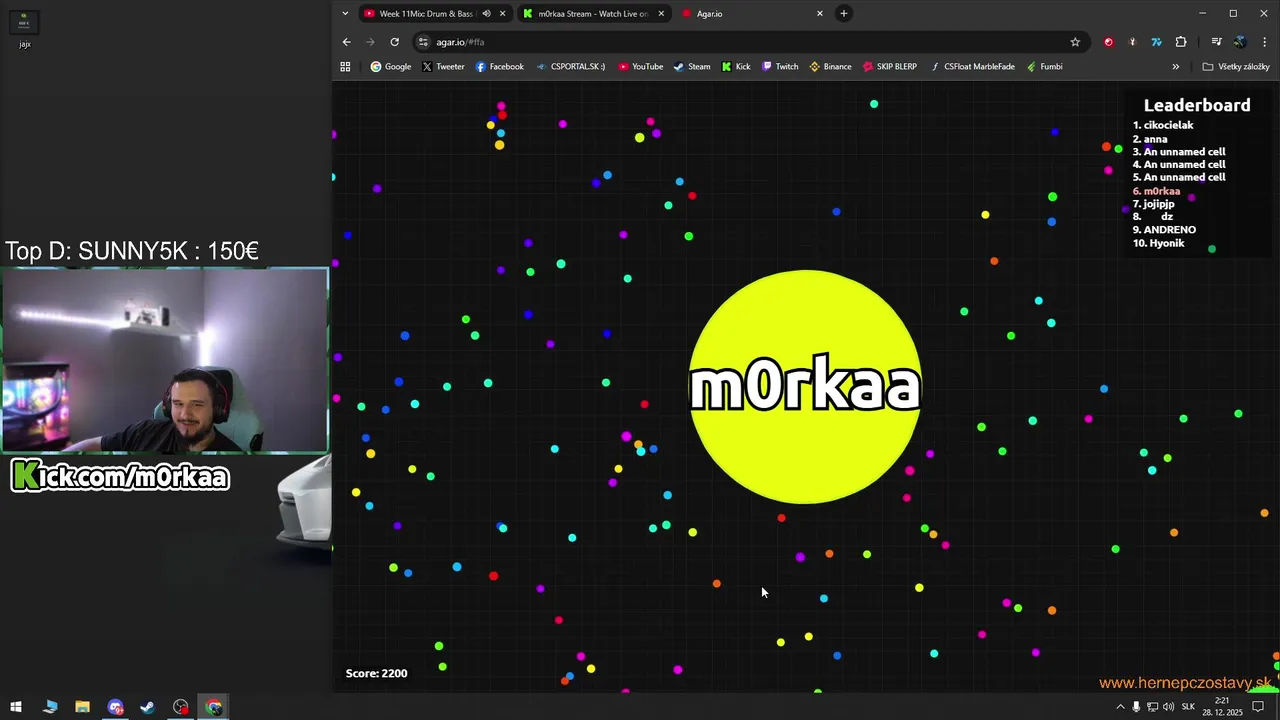
Task: Open the Discord taskbar icon
Action: [115, 707]
